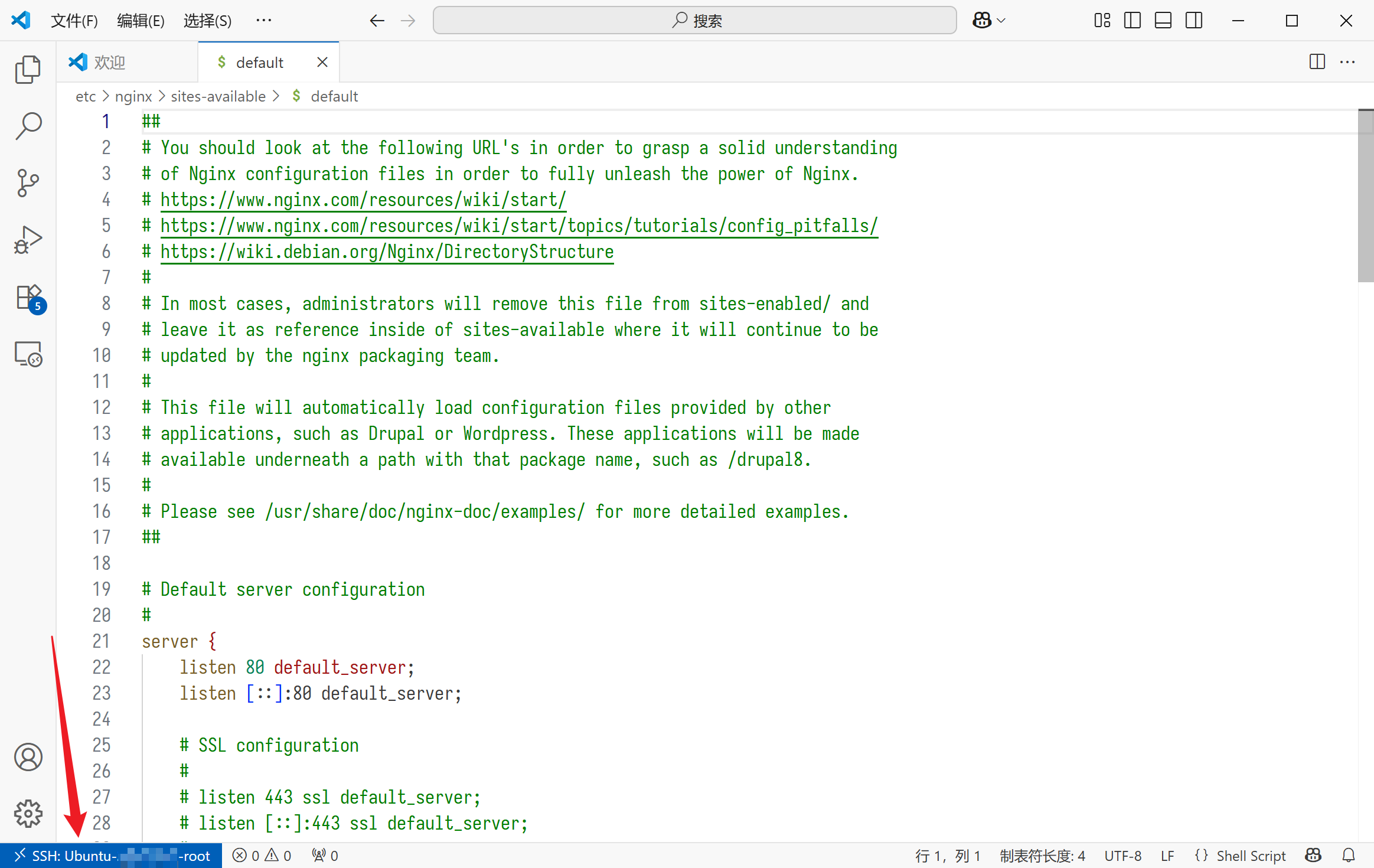The height and width of the screenshot is (868, 1374).
Task: Click the SSH remote connection status button
Action: coord(111,856)
